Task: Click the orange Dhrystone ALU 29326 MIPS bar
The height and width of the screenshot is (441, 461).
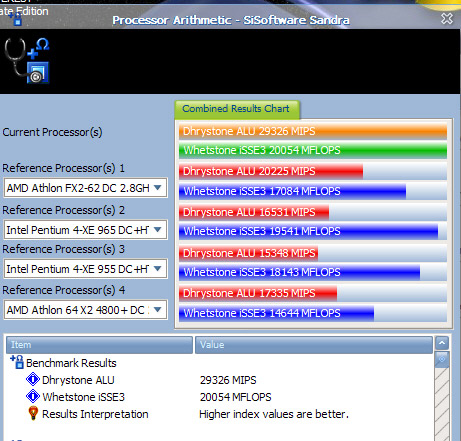Action: click(x=313, y=131)
